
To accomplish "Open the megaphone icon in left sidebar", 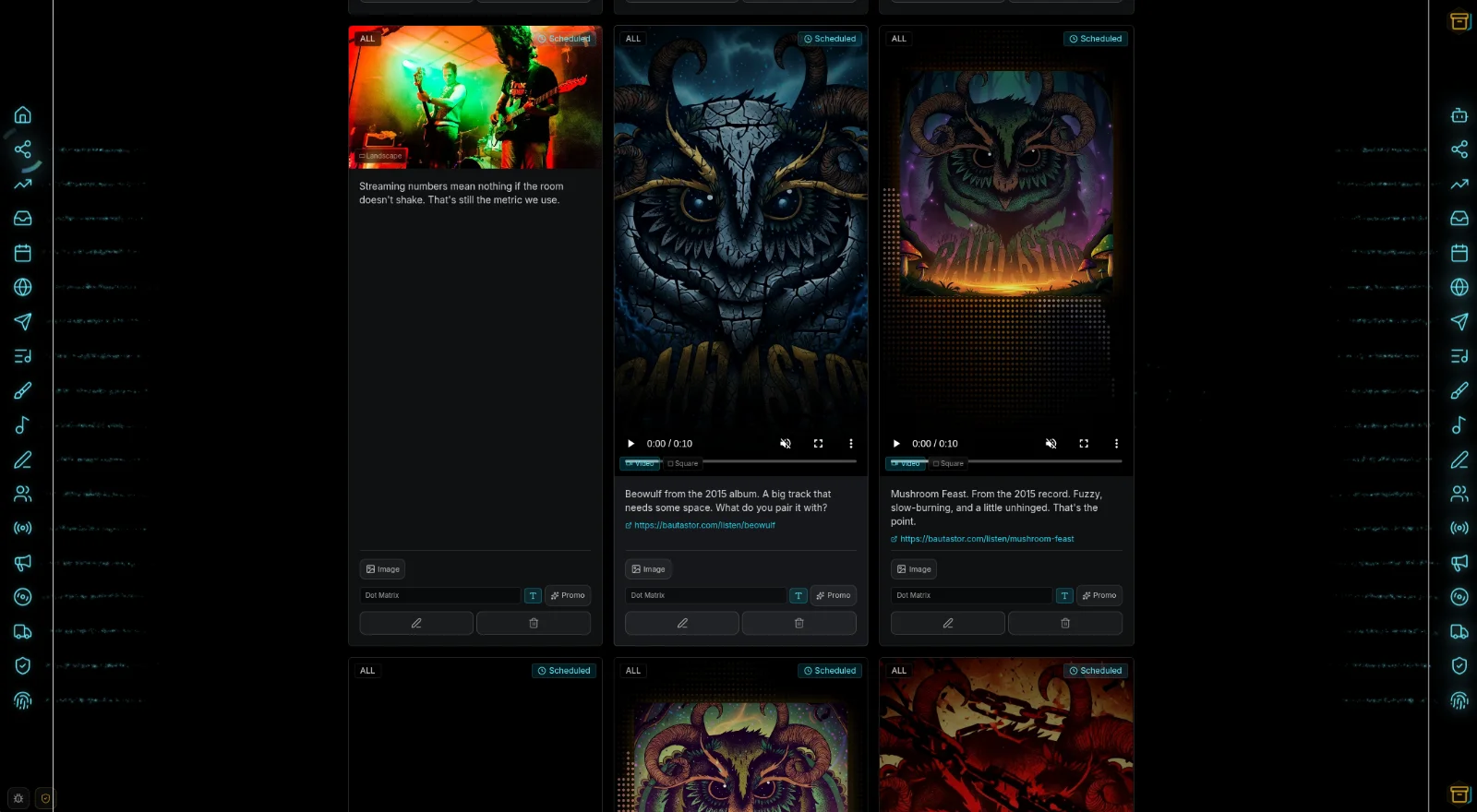I will tap(23, 563).
